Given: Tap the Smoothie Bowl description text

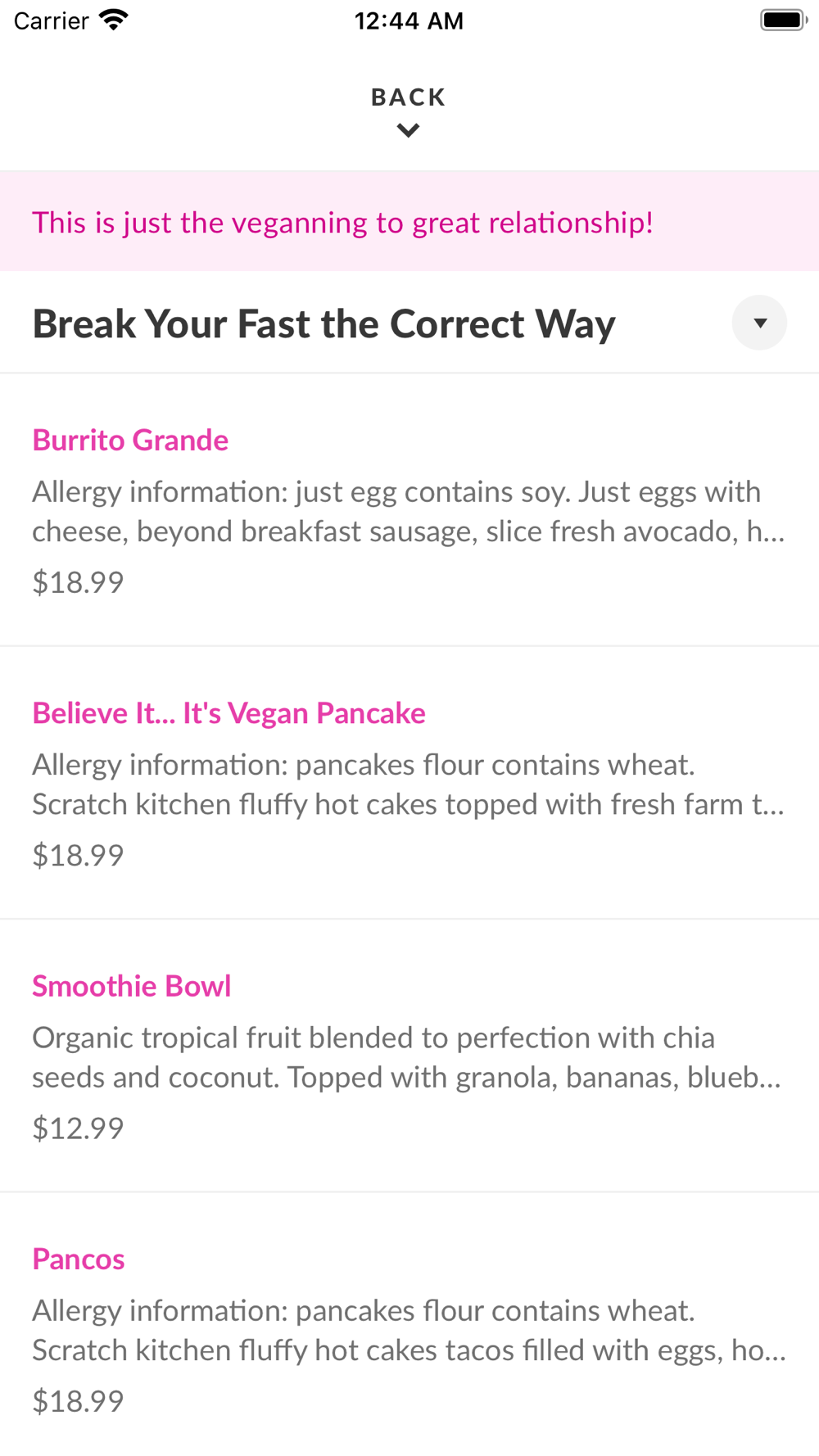Looking at the screenshot, I should point(409,1057).
